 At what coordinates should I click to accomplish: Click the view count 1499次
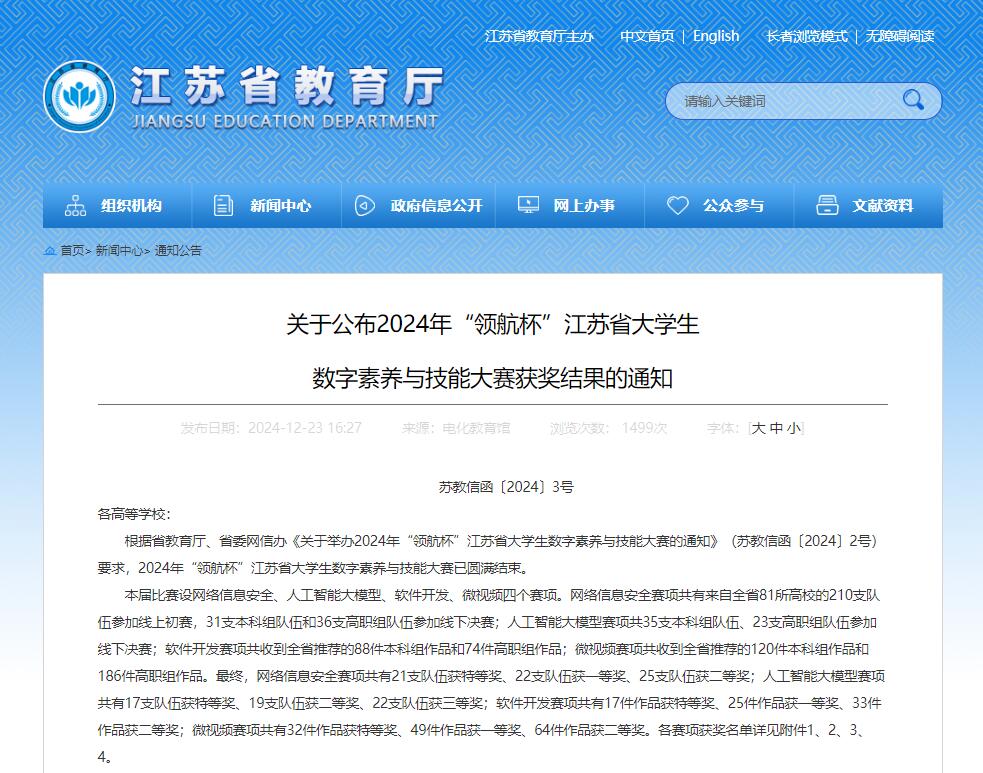(644, 428)
